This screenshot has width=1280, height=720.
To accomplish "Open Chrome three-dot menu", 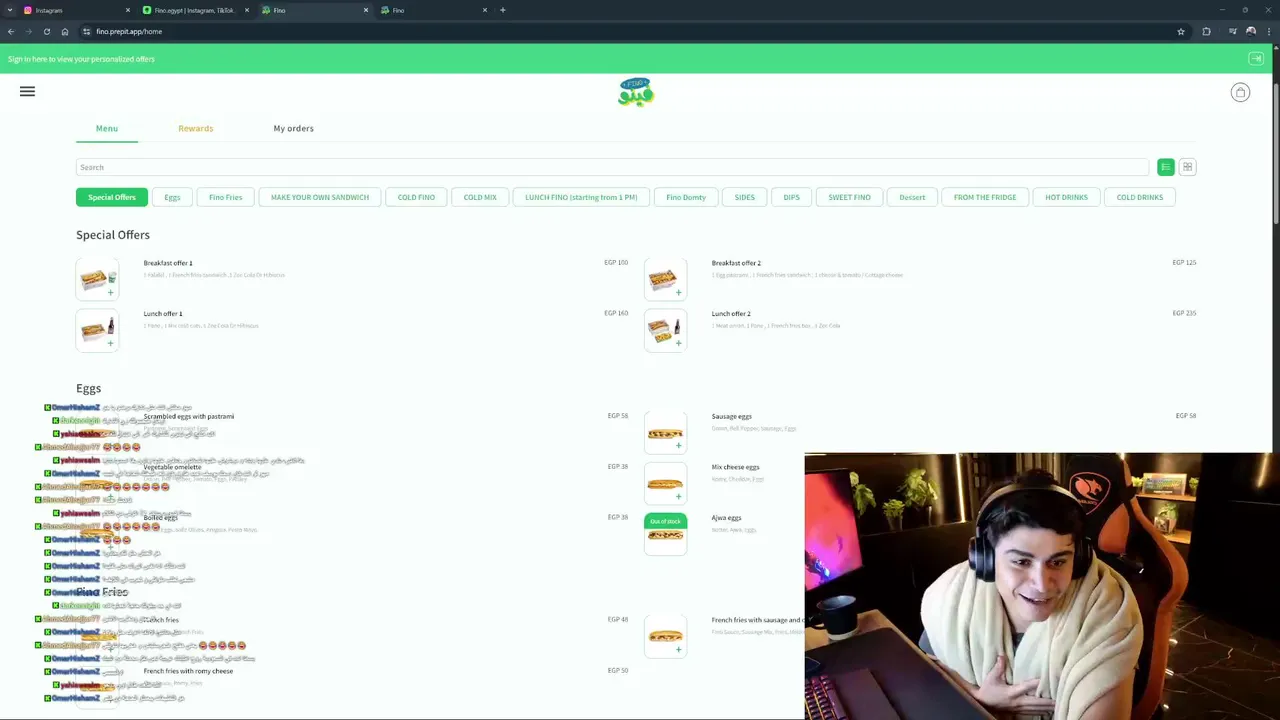I will coord(1269,31).
